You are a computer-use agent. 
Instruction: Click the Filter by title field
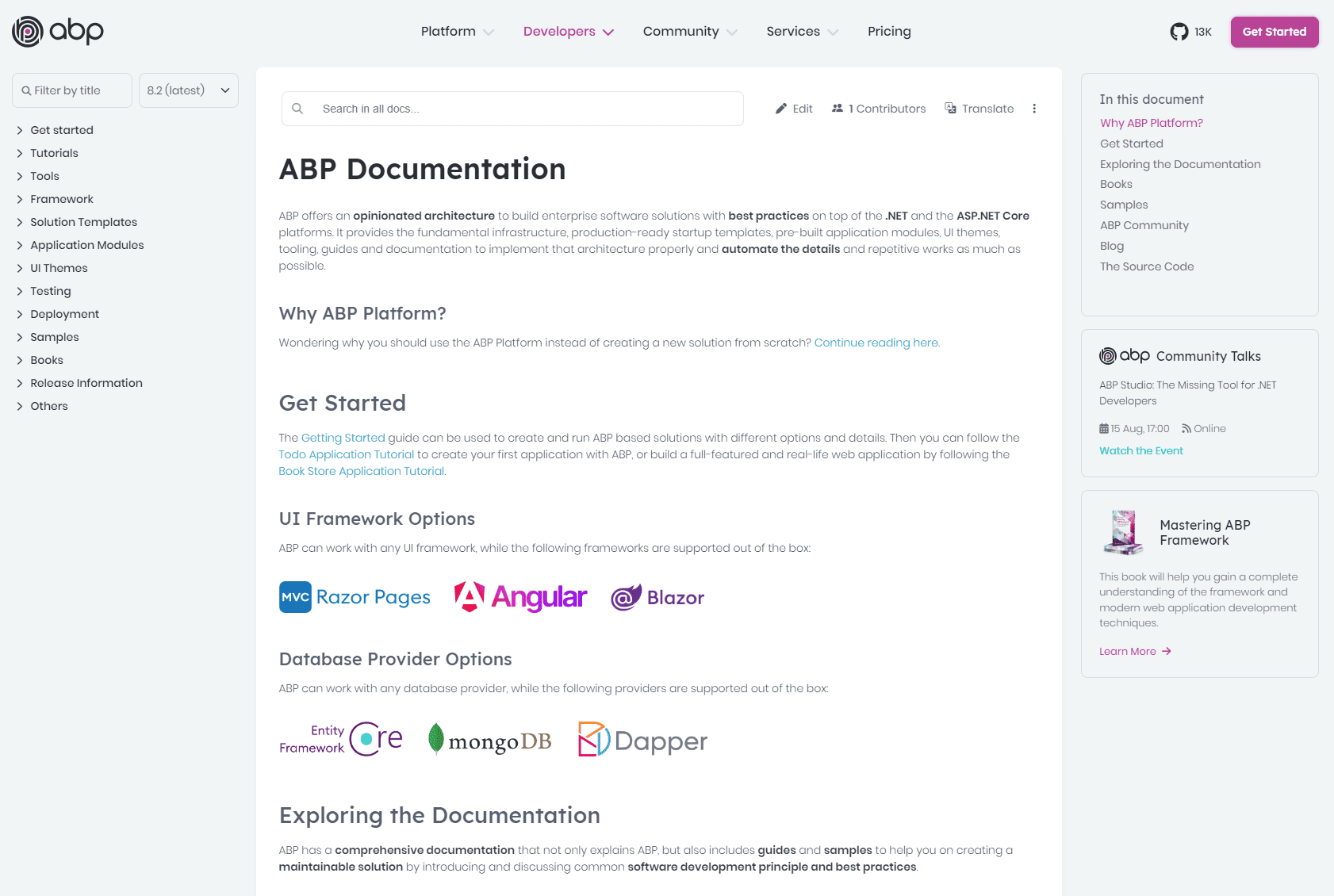point(72,90)
